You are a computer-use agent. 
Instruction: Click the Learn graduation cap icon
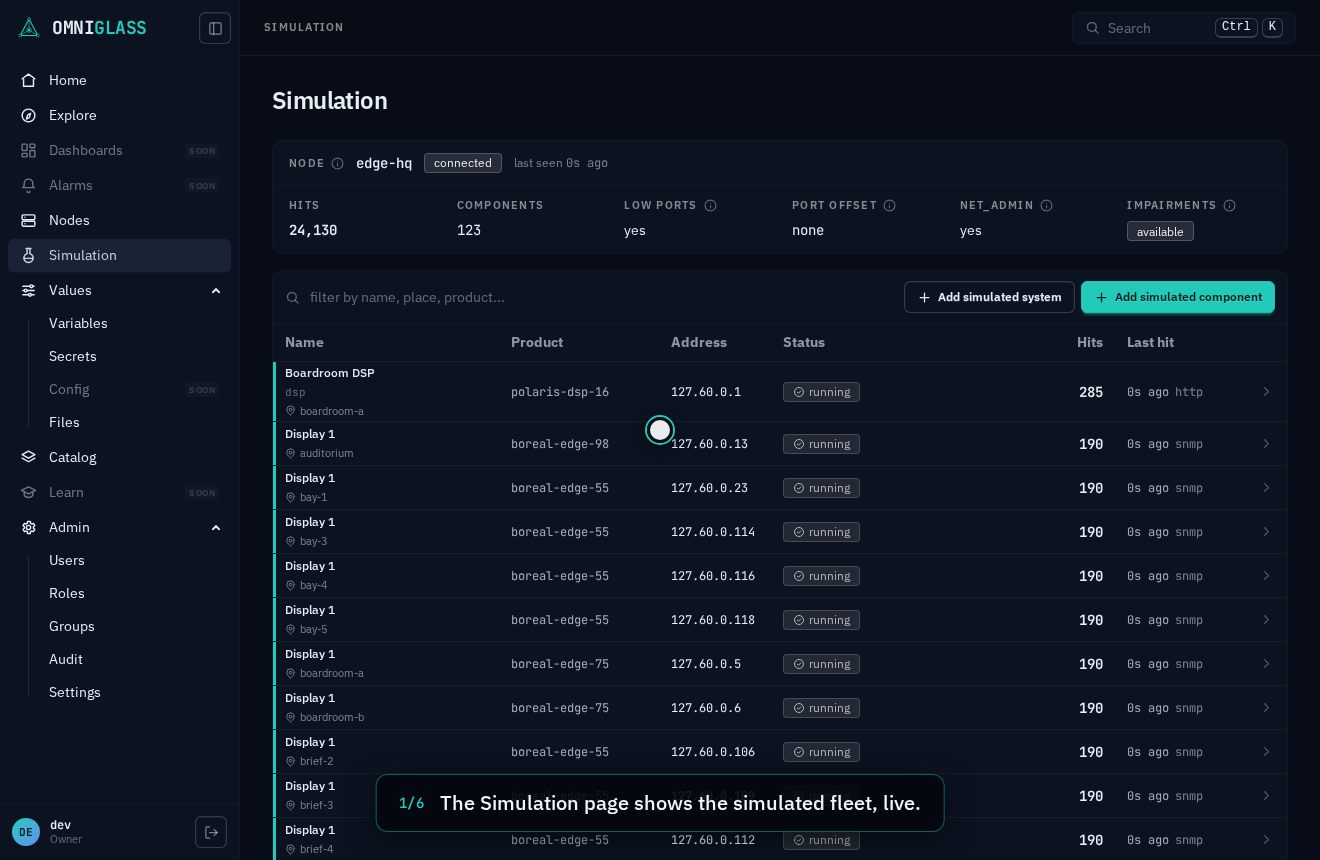point(29,492)
